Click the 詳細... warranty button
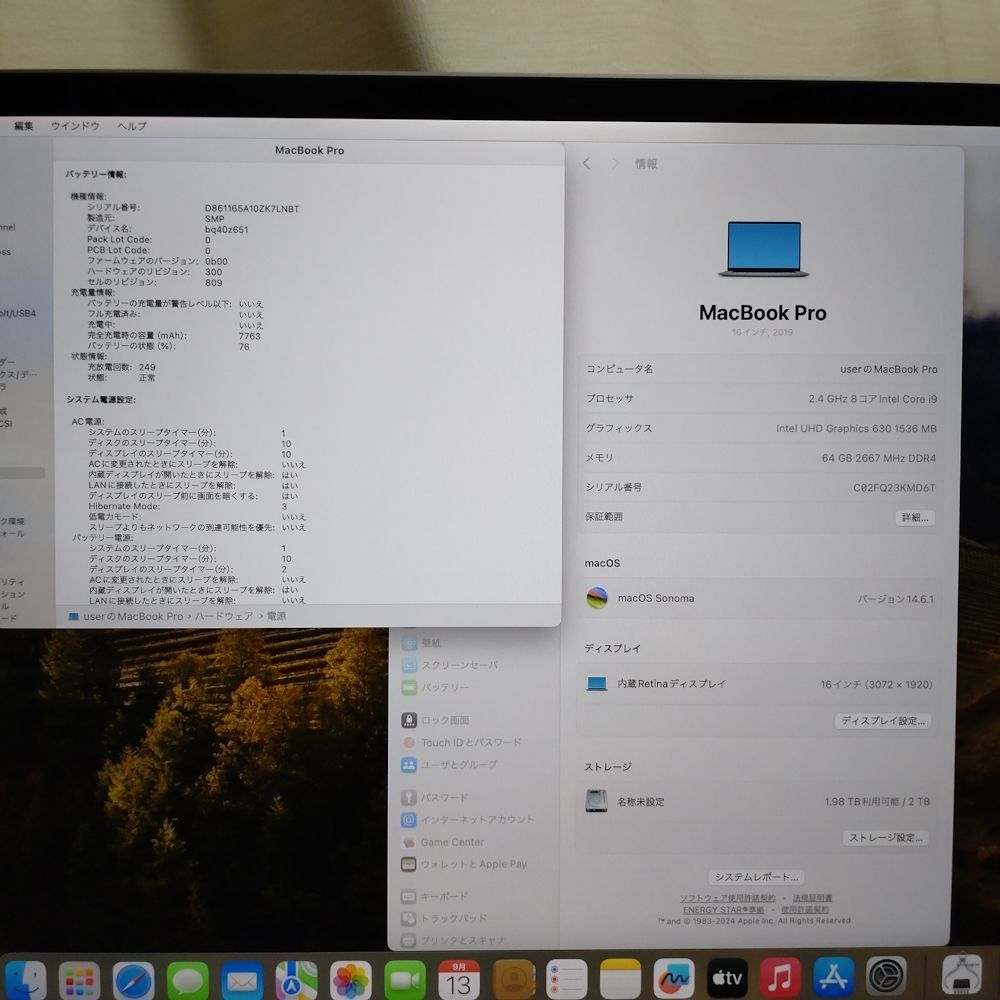Screen dimensions: 1000x1000 pyautogui.click(x=915, y=517)
